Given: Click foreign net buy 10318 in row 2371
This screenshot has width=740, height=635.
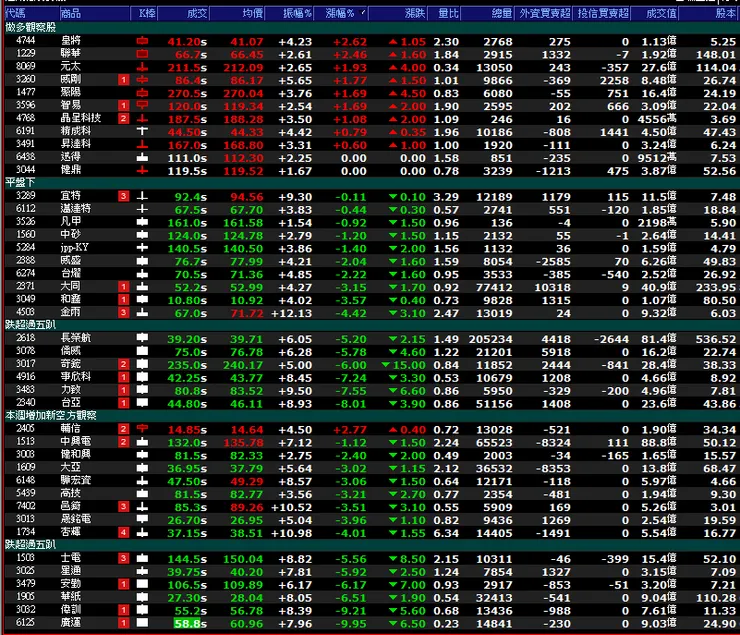Looking at the screenshot, I should 552,287.
